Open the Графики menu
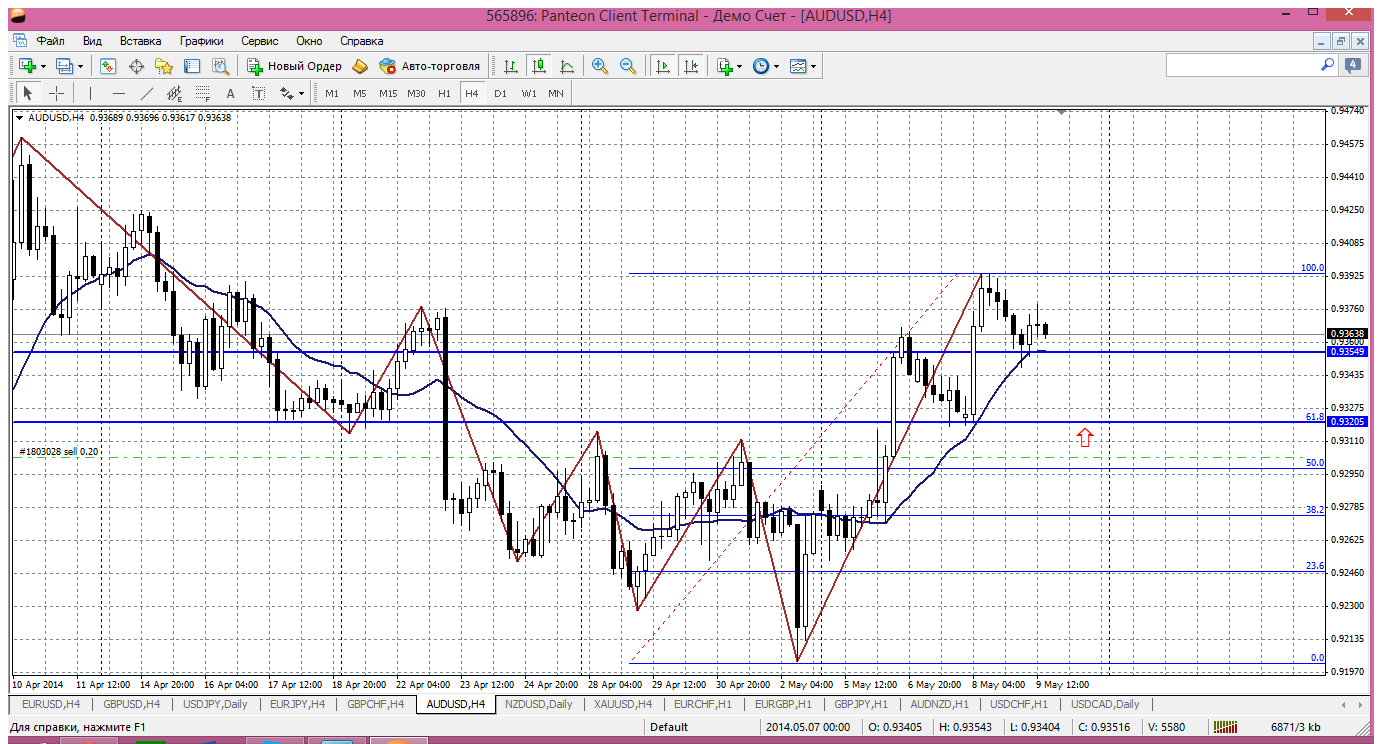The height and width of the screenshot is (744, 1378). click(x=201, y=41)
